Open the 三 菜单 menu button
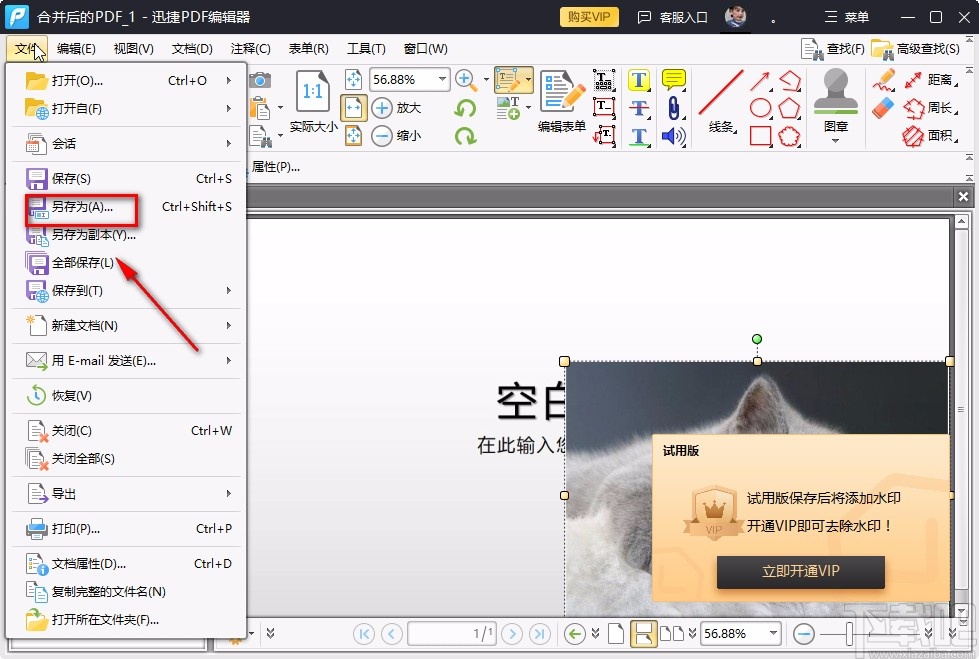The image size is (979, 659). point(847,17)
